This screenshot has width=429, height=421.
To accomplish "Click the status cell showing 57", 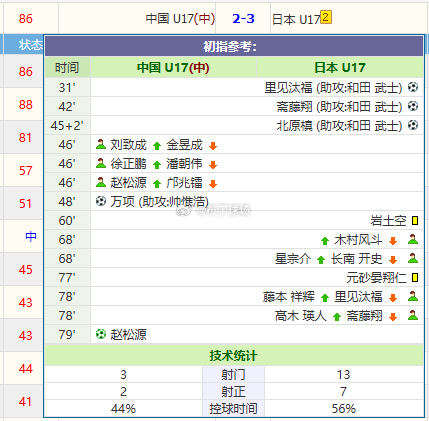I will pos(26,171).
